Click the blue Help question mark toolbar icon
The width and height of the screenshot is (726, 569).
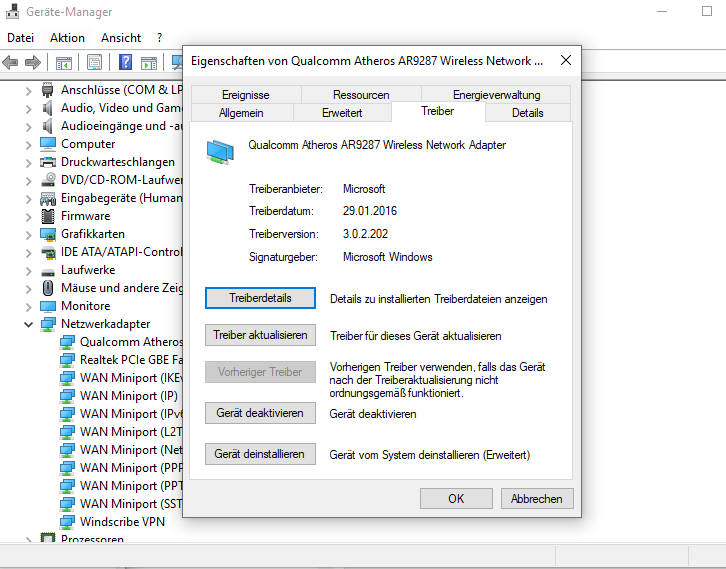point(125,62)
